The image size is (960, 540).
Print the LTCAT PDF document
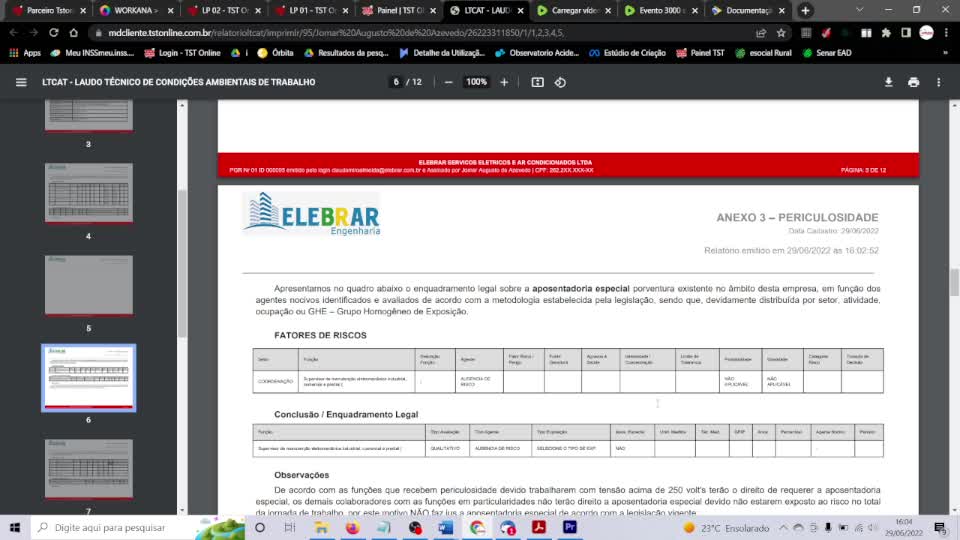(913, 82)
